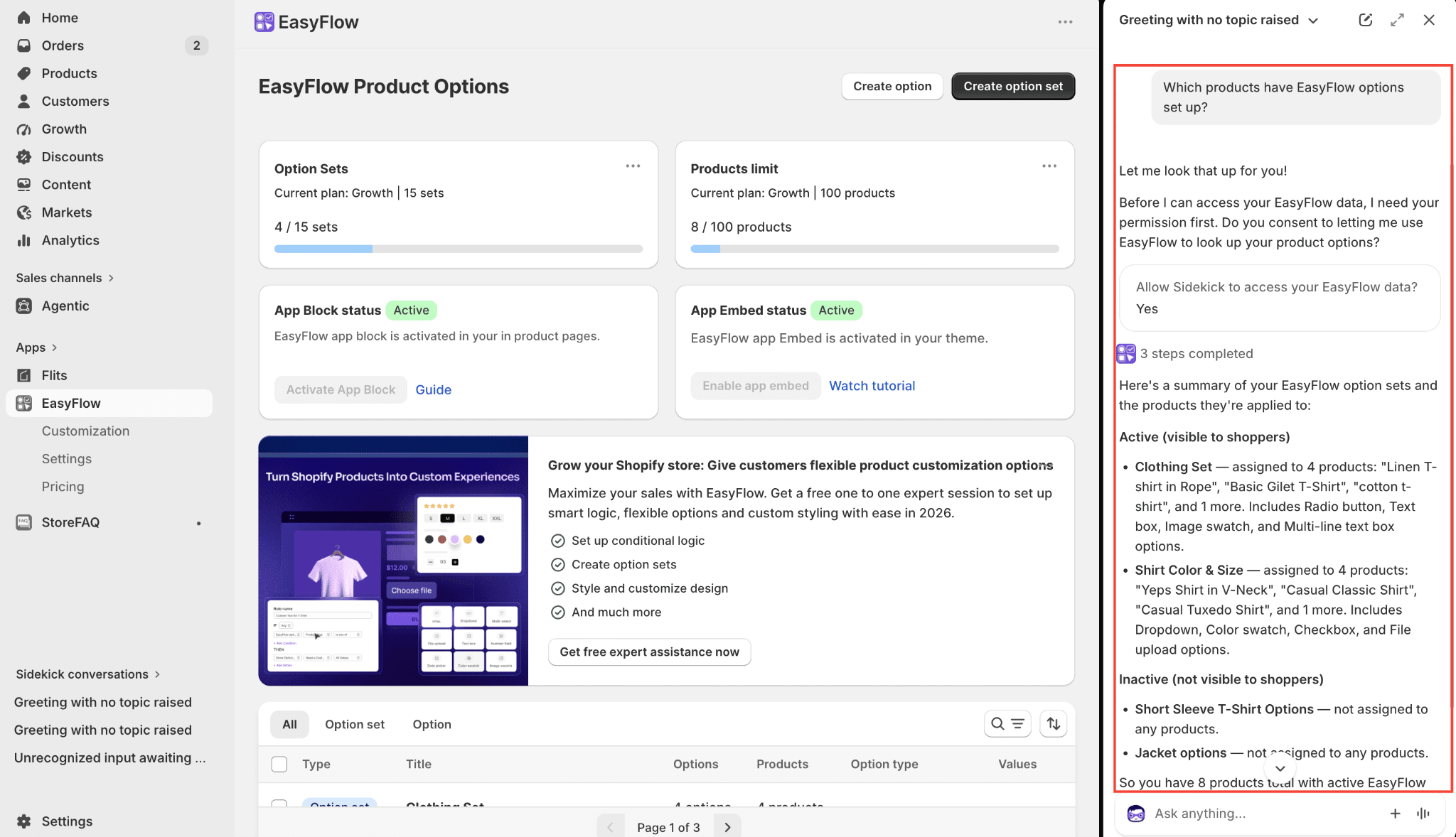Viewport: 1456px width, 837px height.
Task: Click the Content image icon
Action: [24, 184]
